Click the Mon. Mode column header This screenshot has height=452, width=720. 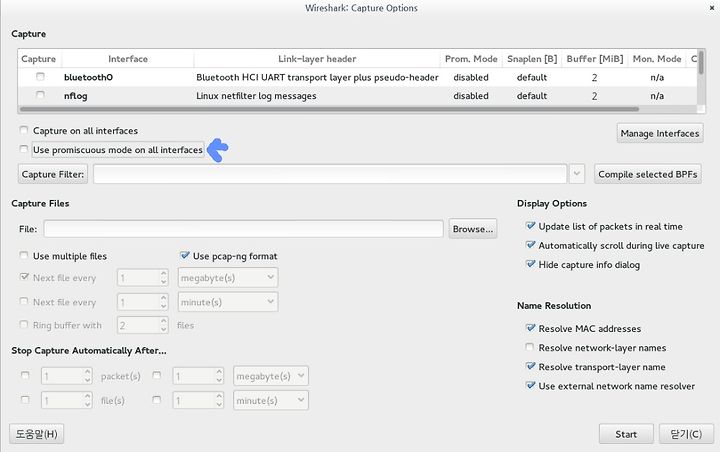[x=657, y=59]
